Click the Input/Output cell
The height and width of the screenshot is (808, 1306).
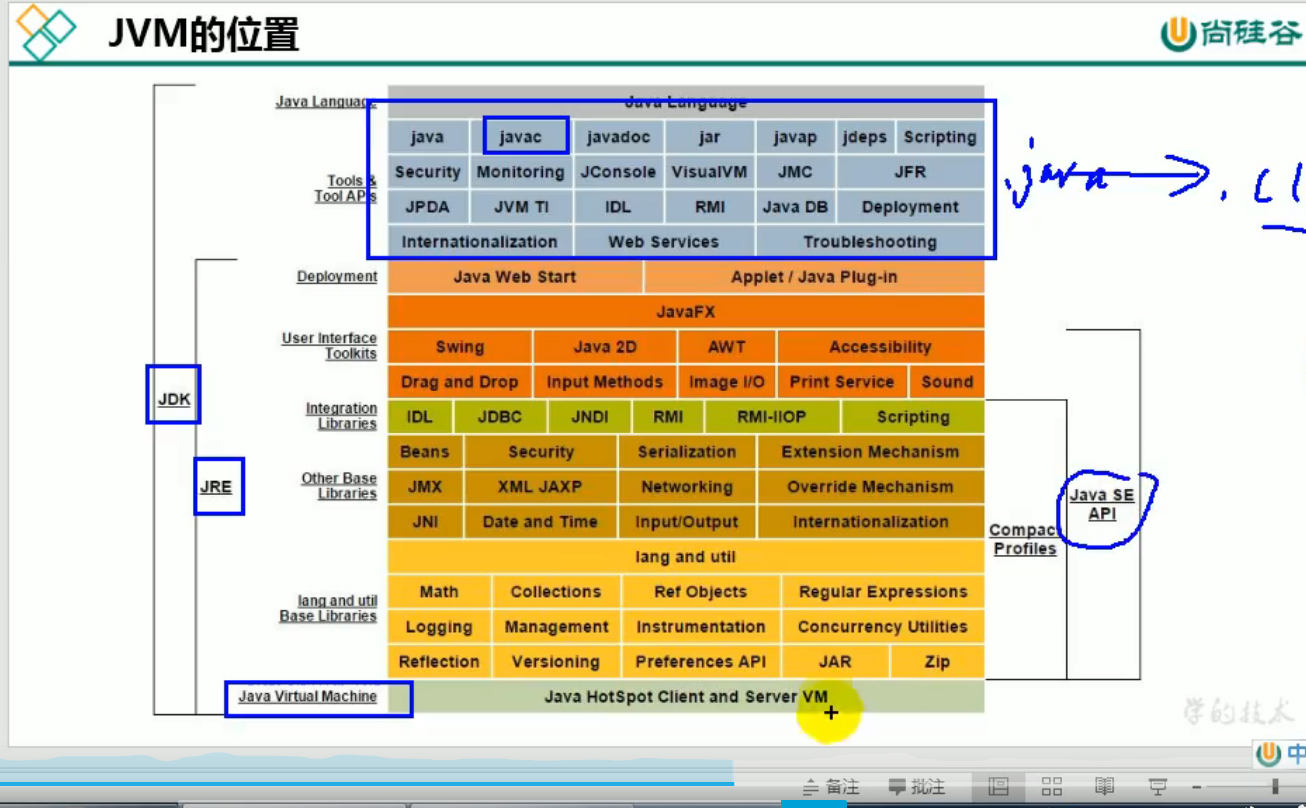pos(687,522)
